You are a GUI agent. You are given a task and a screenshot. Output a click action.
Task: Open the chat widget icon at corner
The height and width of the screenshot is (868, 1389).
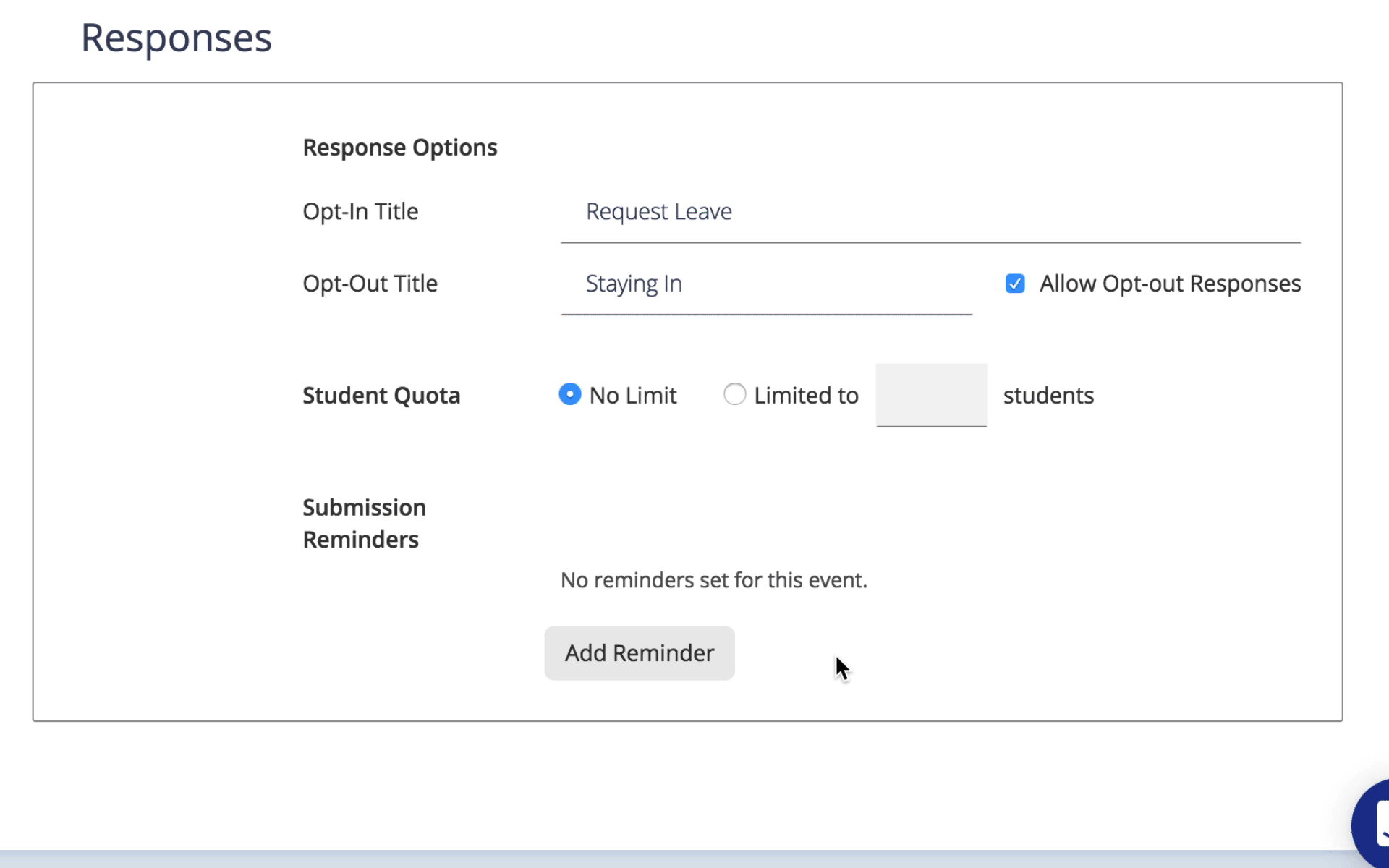(x=1372, y=823)
